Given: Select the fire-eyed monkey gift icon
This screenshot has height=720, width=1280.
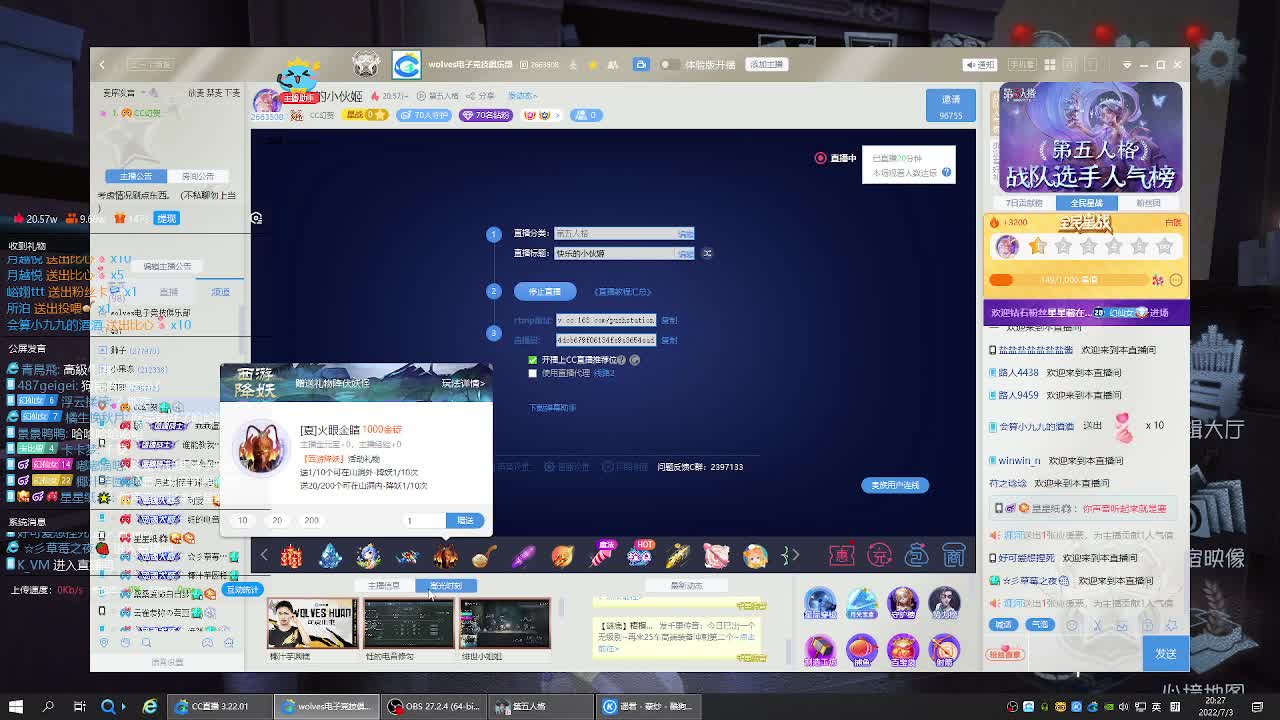Looking at the screenshot, I should (x=446, y=555).
